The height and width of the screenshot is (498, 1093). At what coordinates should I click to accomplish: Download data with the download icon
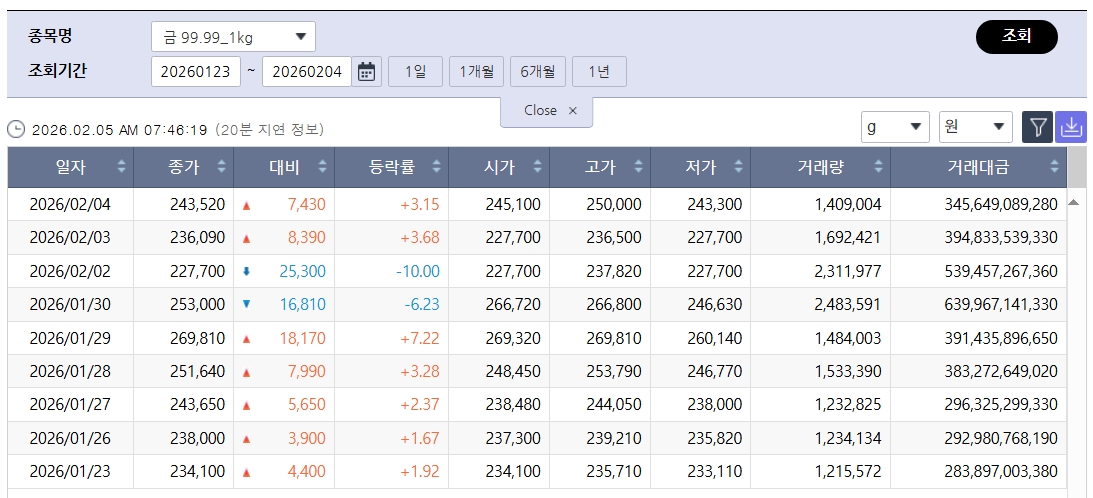tap(1071, 128)
